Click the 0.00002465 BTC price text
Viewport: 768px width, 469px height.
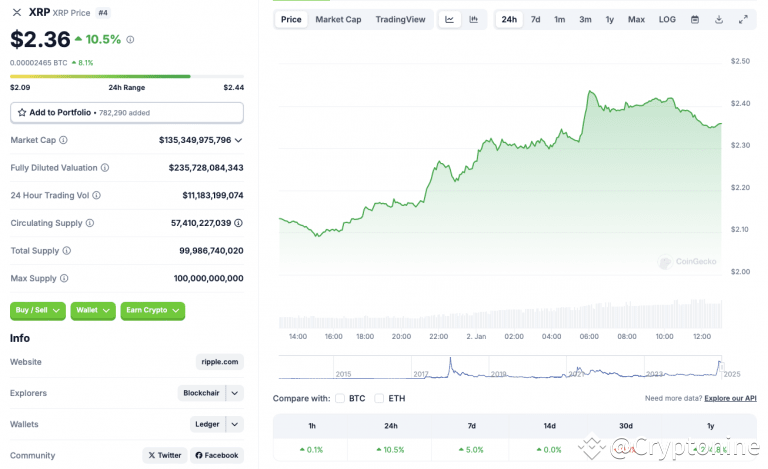(39, 63)
